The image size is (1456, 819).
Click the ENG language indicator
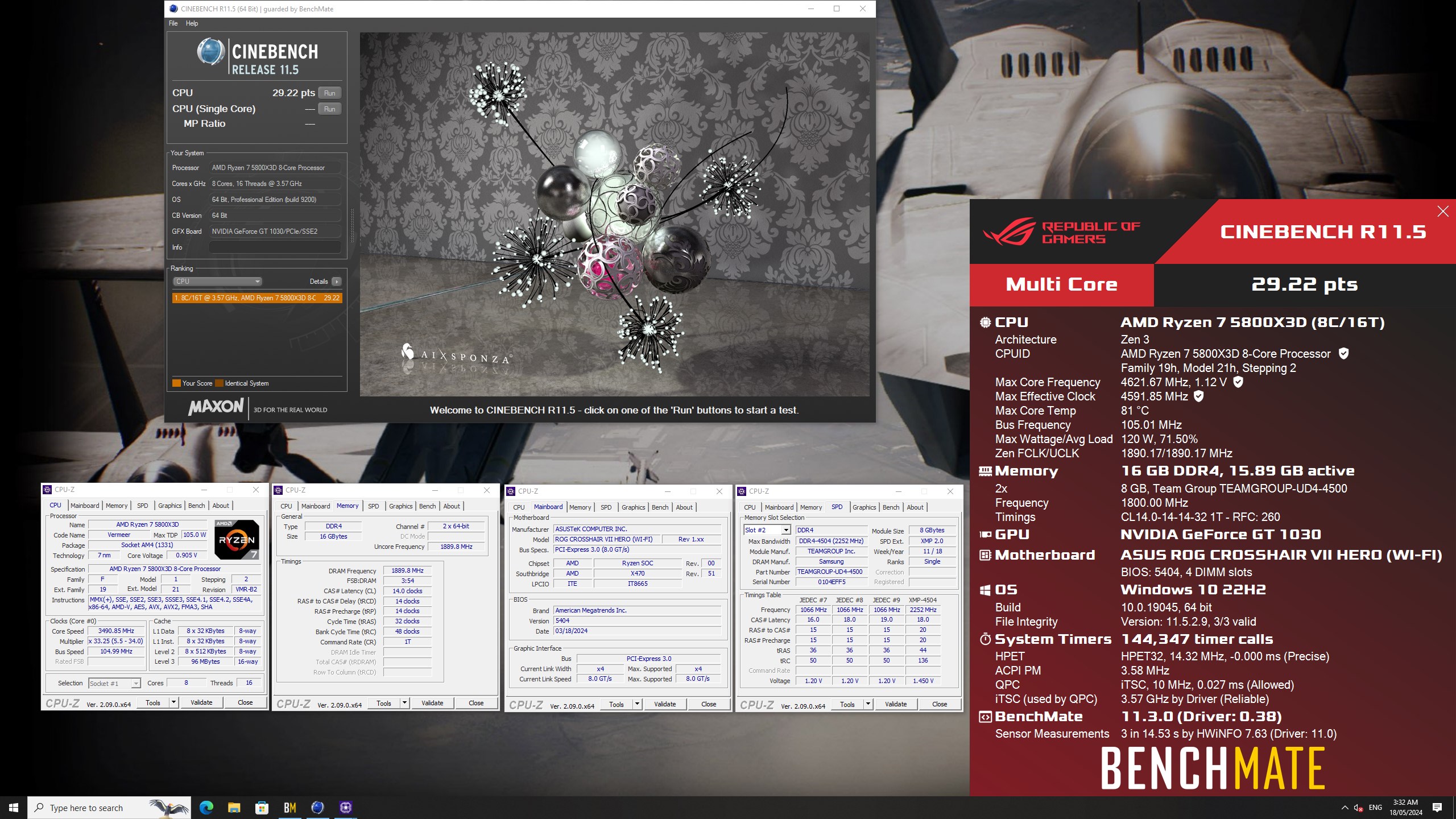1375,808
